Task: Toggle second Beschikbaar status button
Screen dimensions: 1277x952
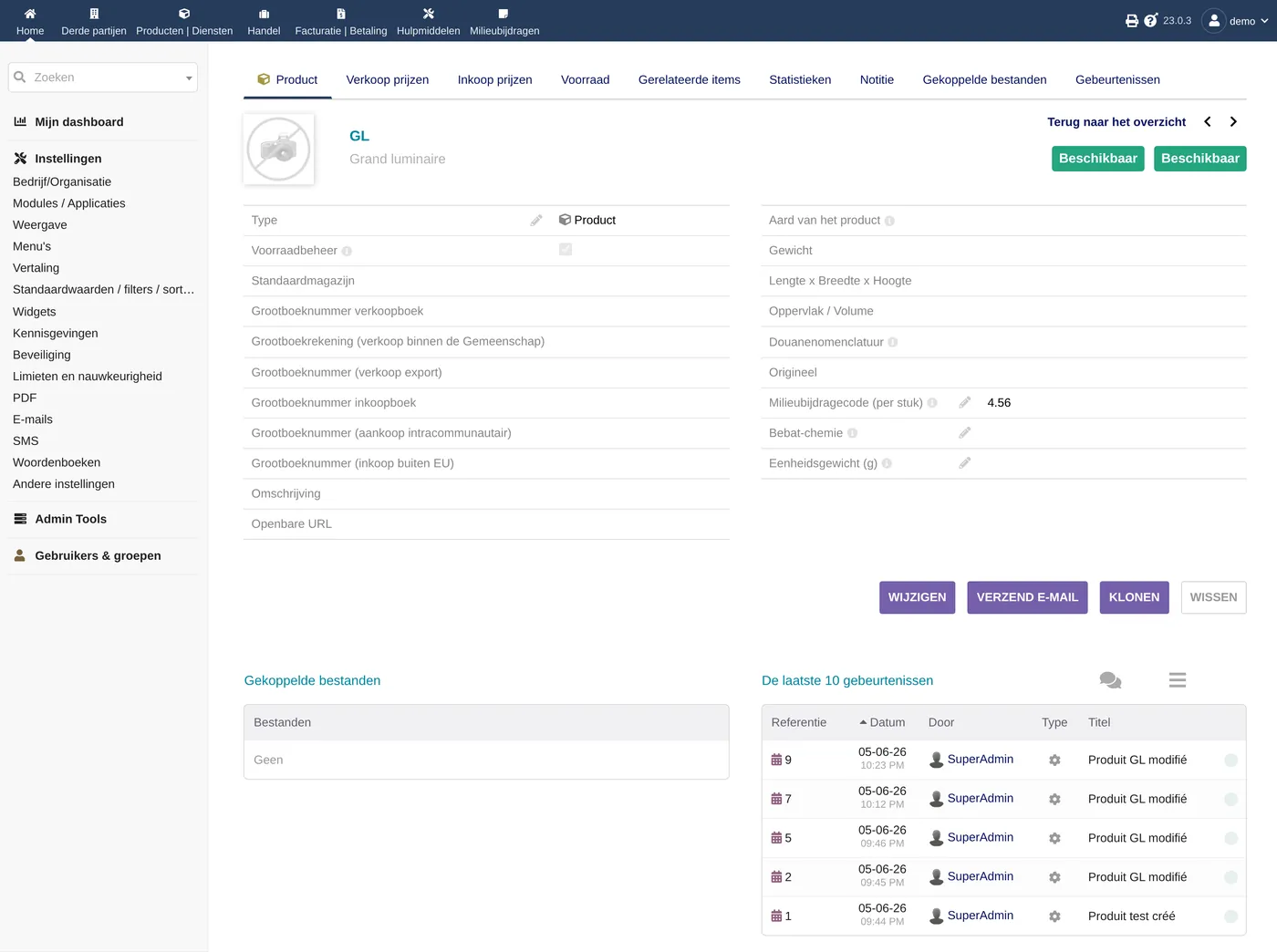Action: coord(1200,159)
